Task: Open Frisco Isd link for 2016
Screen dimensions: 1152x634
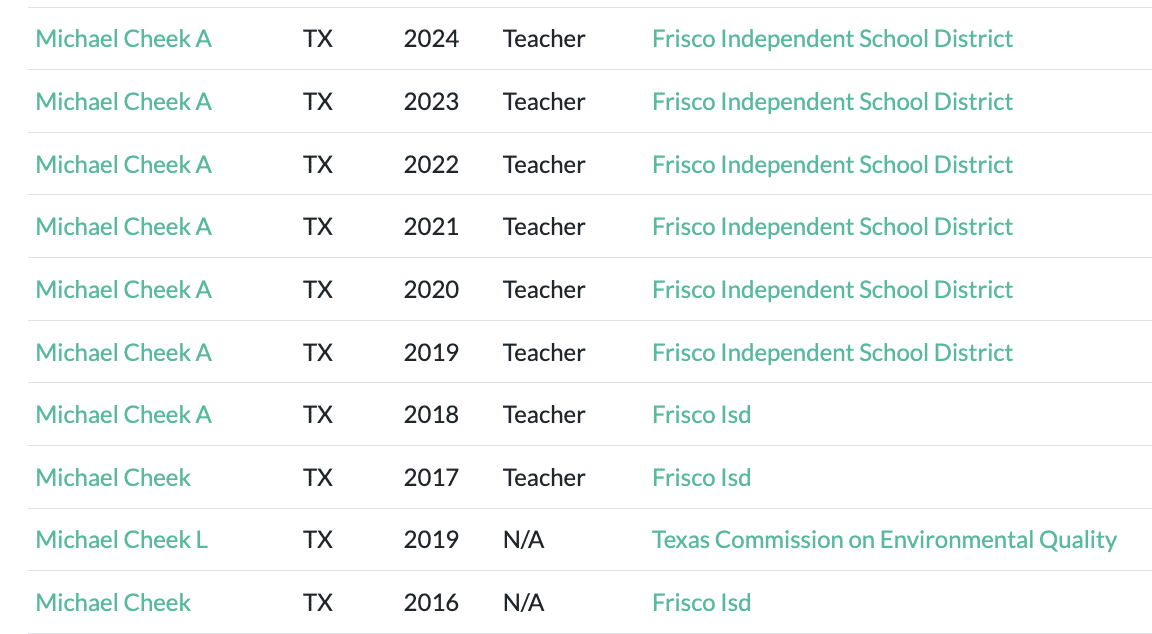Action: (701, 603)
